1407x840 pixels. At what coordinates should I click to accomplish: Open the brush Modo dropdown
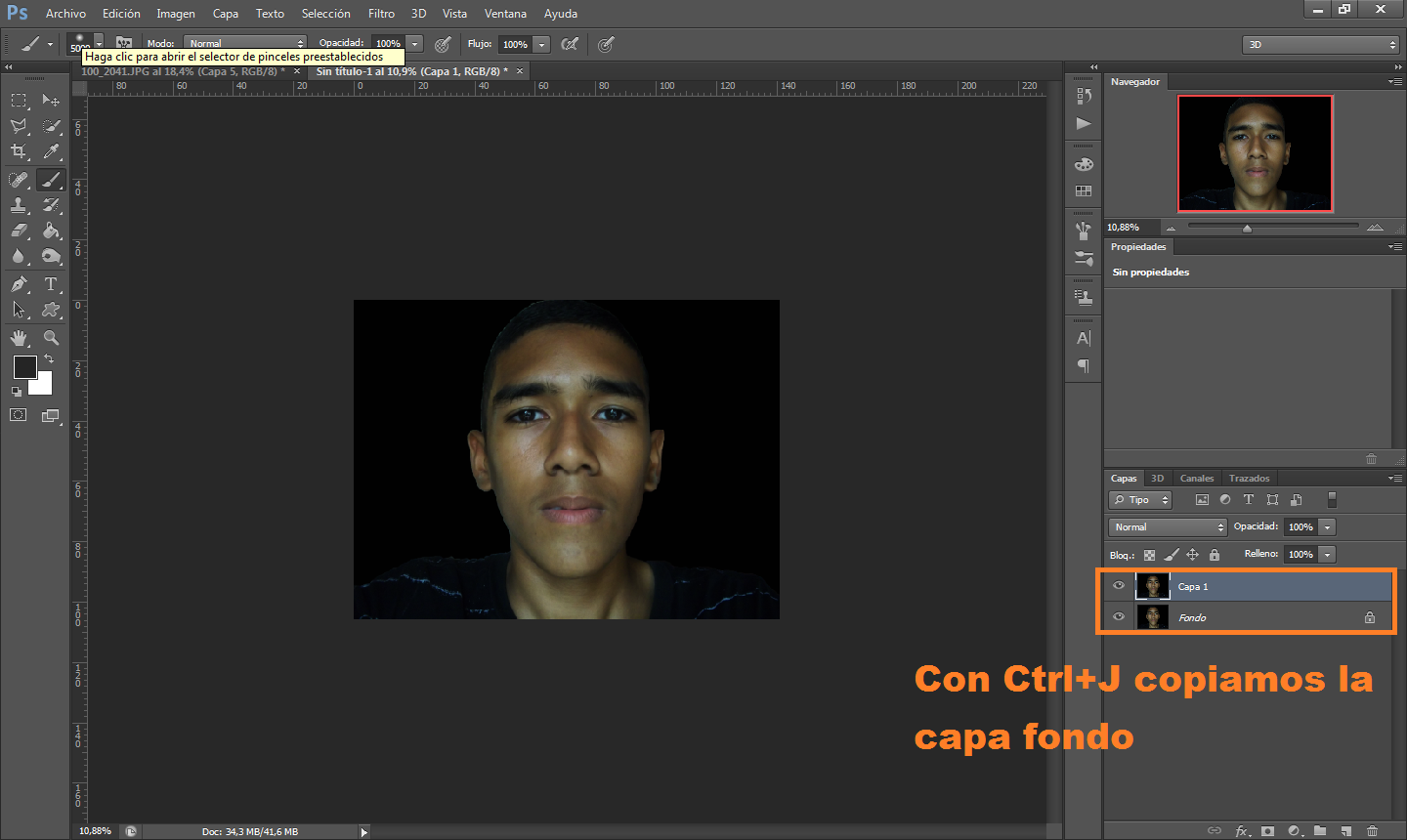click(245, 43)
